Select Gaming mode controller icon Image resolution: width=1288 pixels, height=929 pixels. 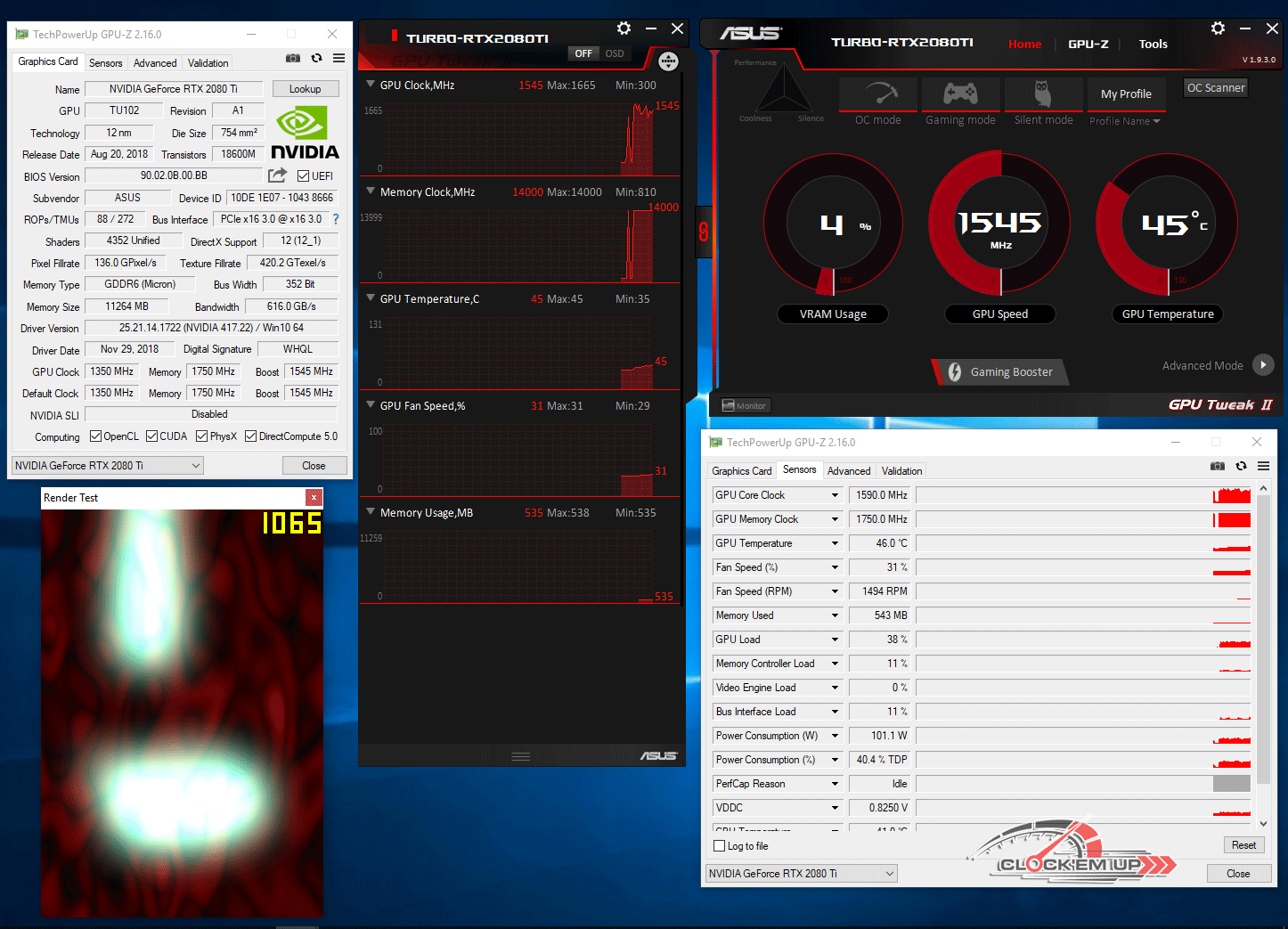[x=960, y=94]
